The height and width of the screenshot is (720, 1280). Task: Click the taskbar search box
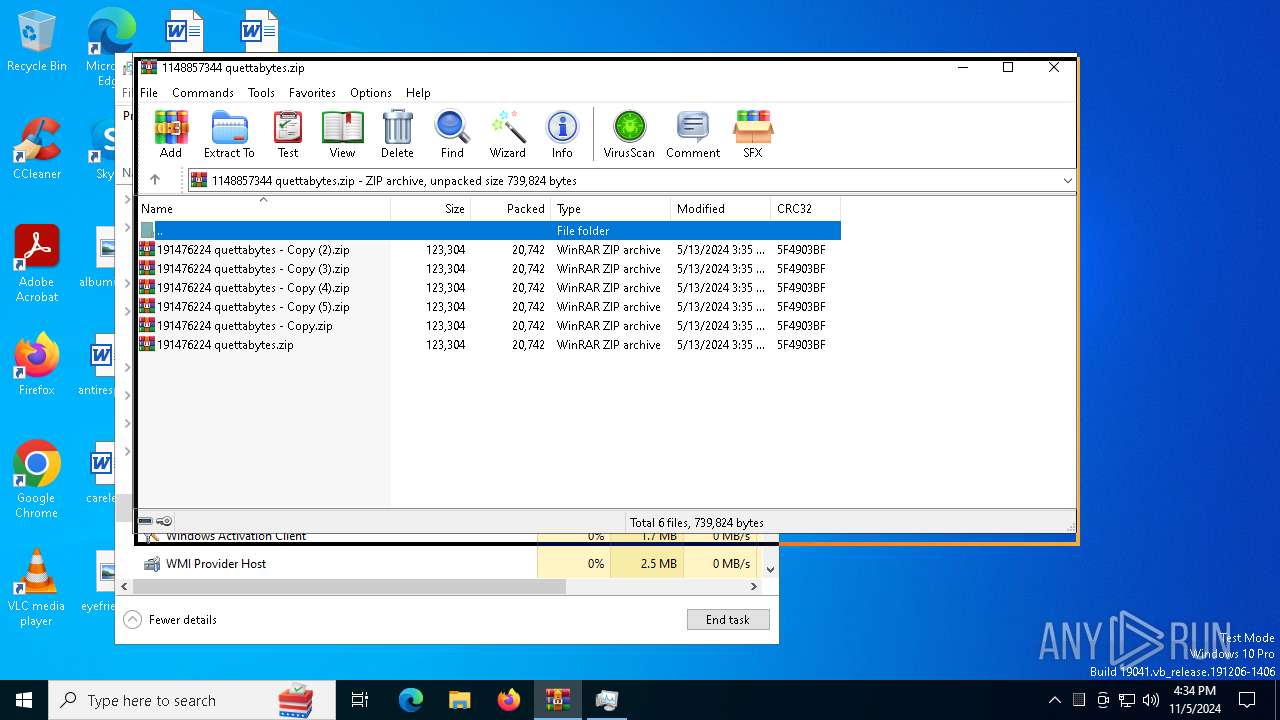point(192,700)
